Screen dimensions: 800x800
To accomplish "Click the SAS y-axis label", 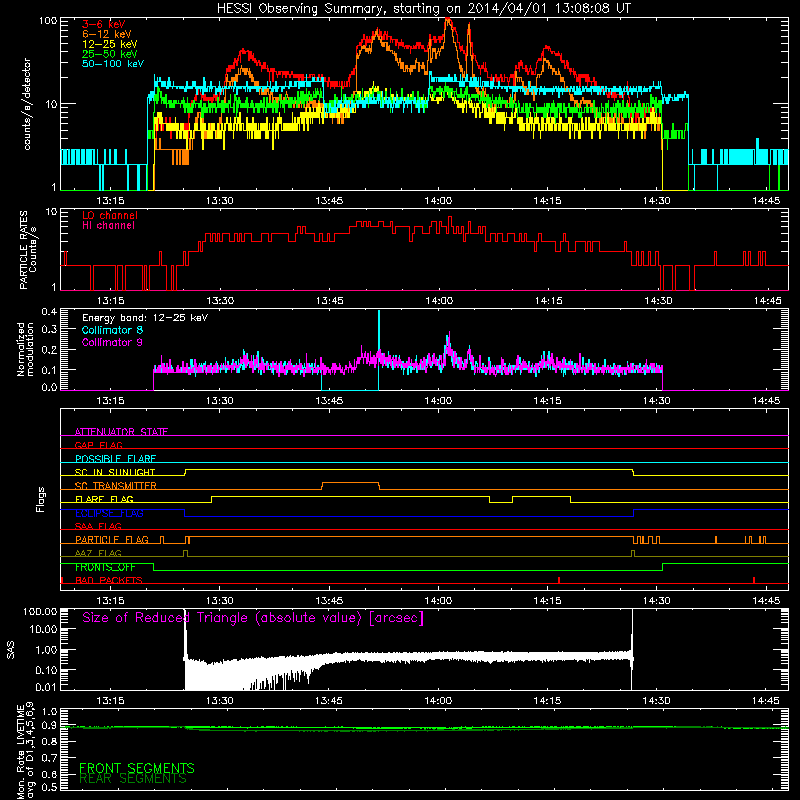I will tap(11, 650).
